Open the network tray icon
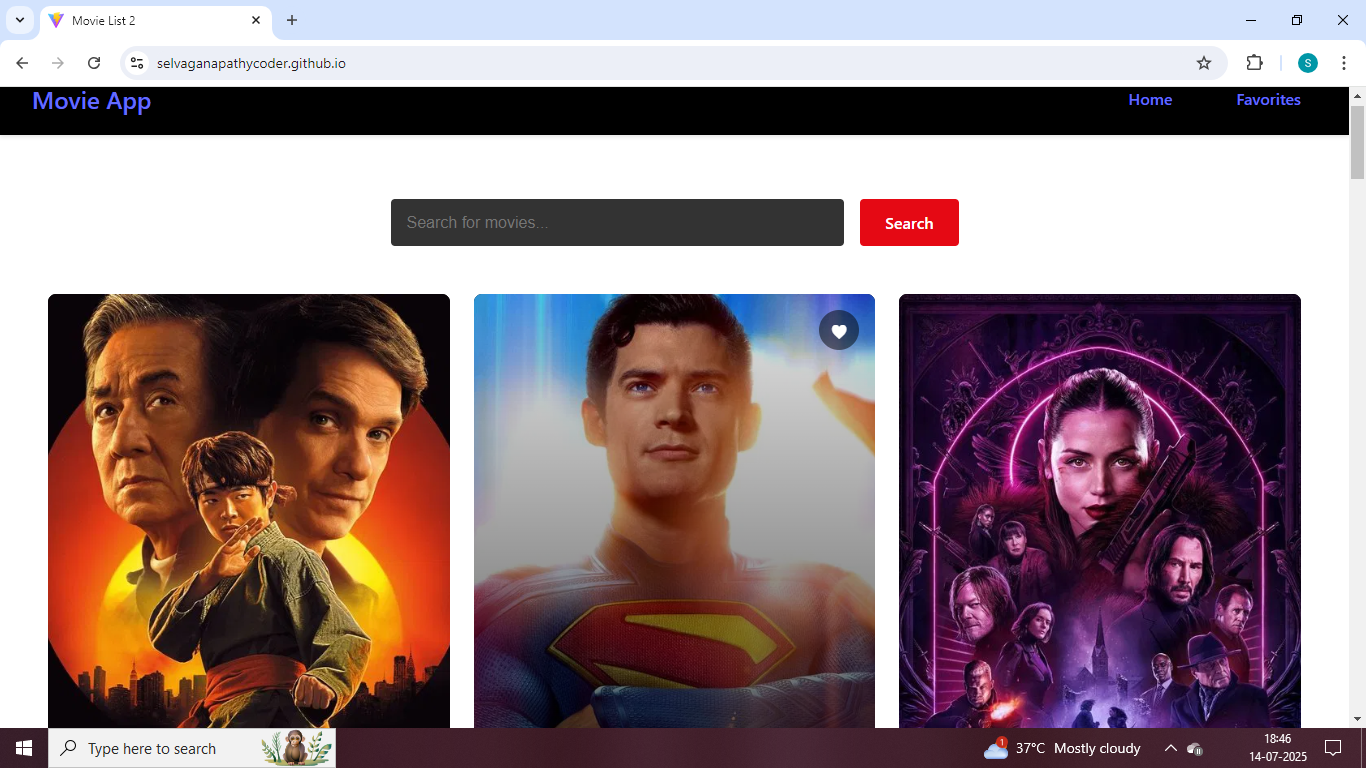 pyautogui.click(x=1194, y=748)
